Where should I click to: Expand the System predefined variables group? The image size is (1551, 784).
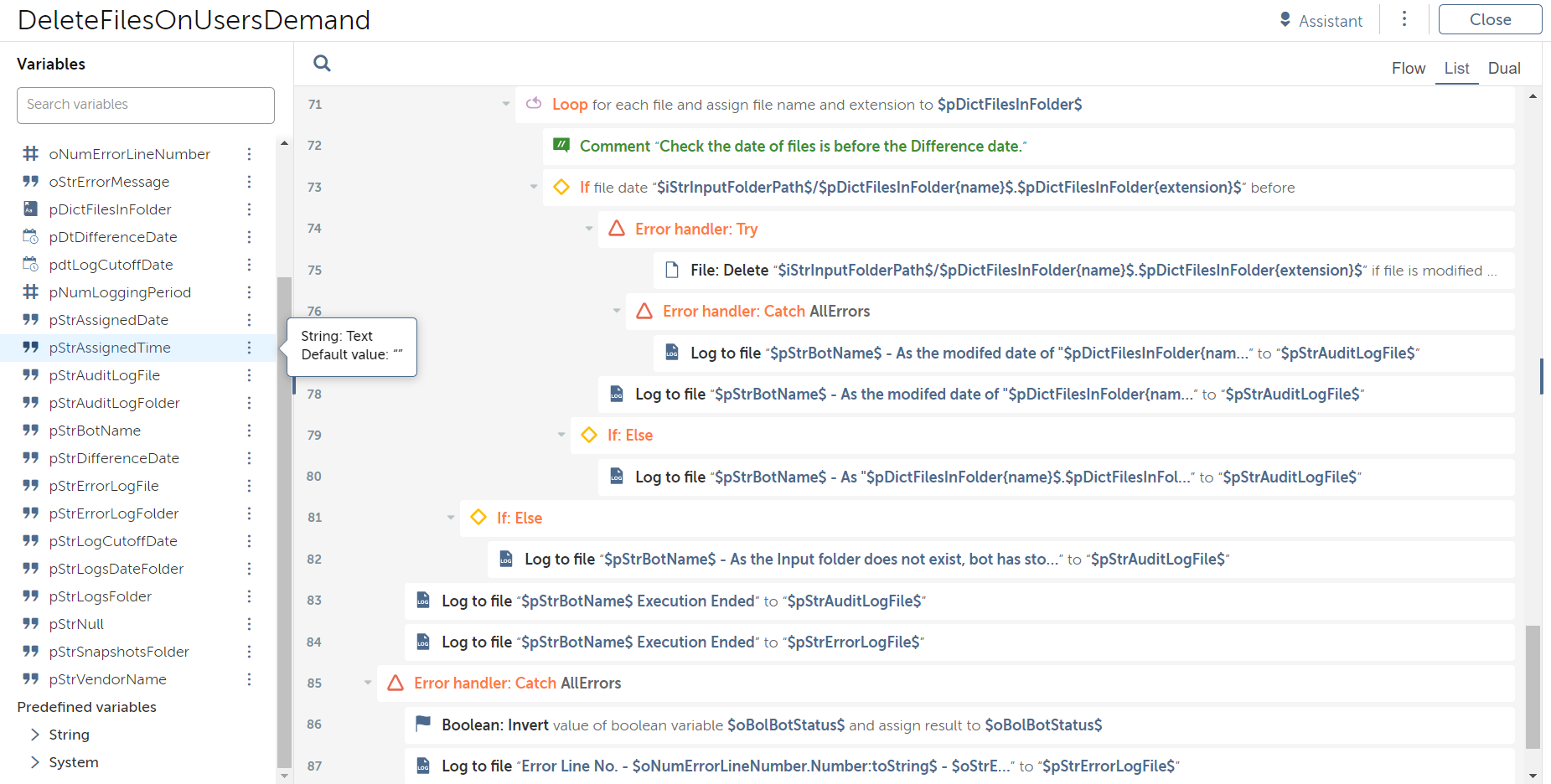tap(35, 762)
